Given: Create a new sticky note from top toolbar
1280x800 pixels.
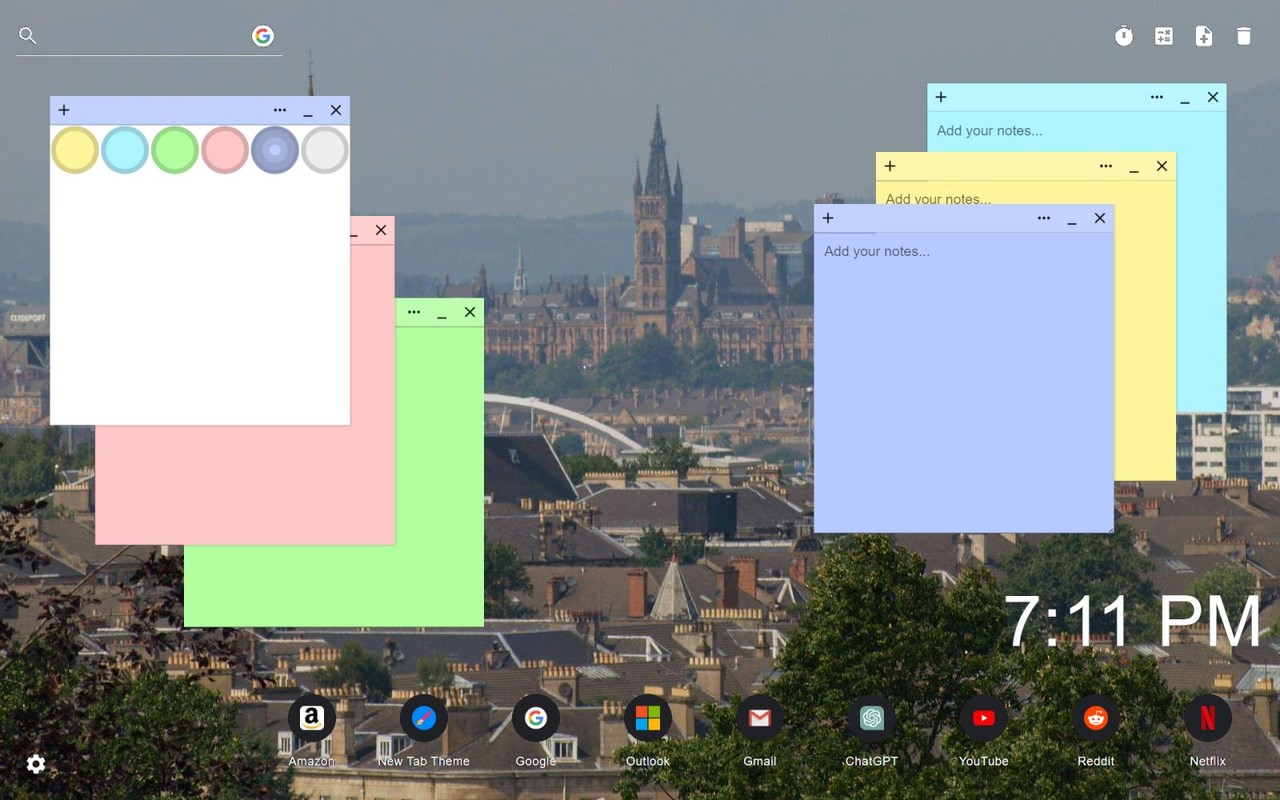Looking at the screenshot, I should coord(1204,36).
